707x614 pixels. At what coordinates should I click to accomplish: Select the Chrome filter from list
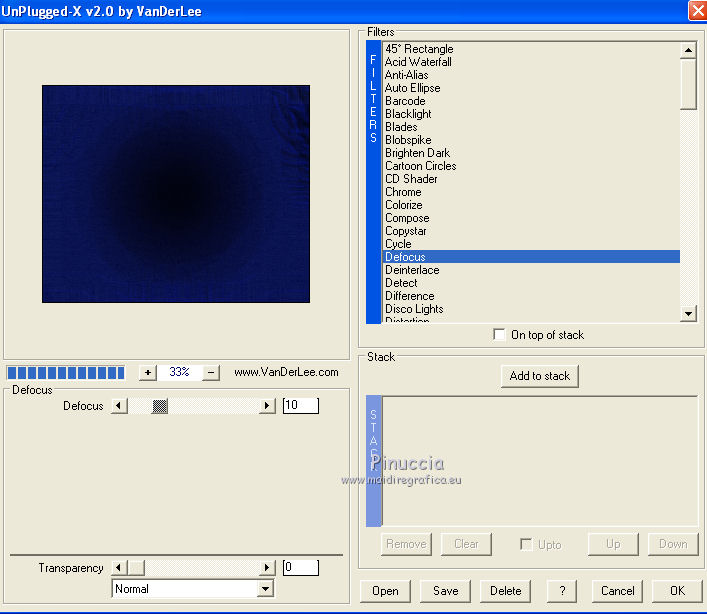tap(403, 192)
